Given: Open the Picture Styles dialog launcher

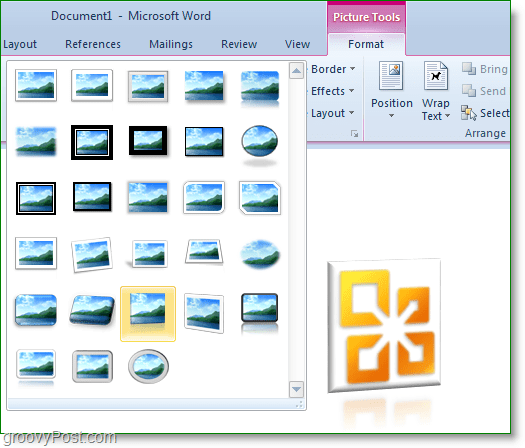Looking at the screenshot, I should (x=354, y=134).
